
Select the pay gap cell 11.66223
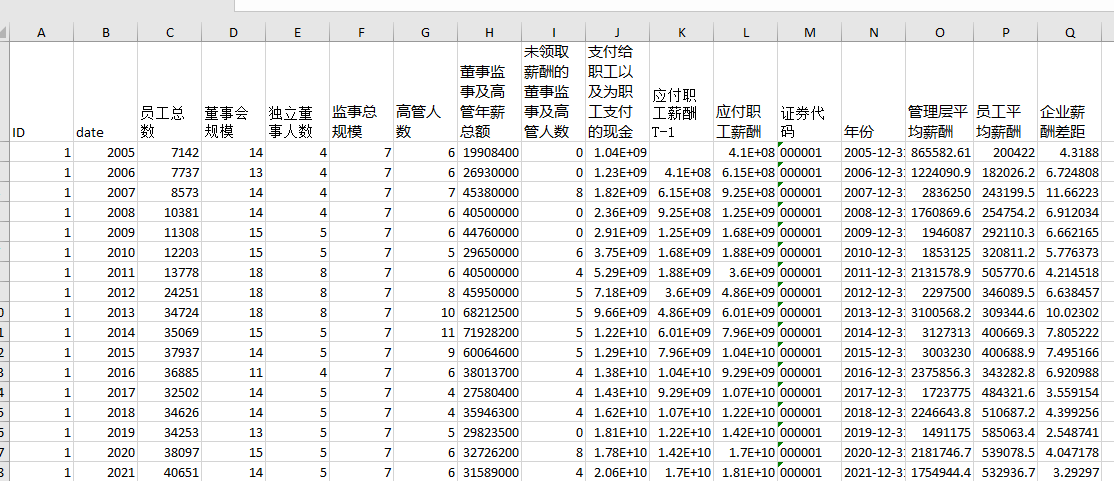click(1070, 192)
